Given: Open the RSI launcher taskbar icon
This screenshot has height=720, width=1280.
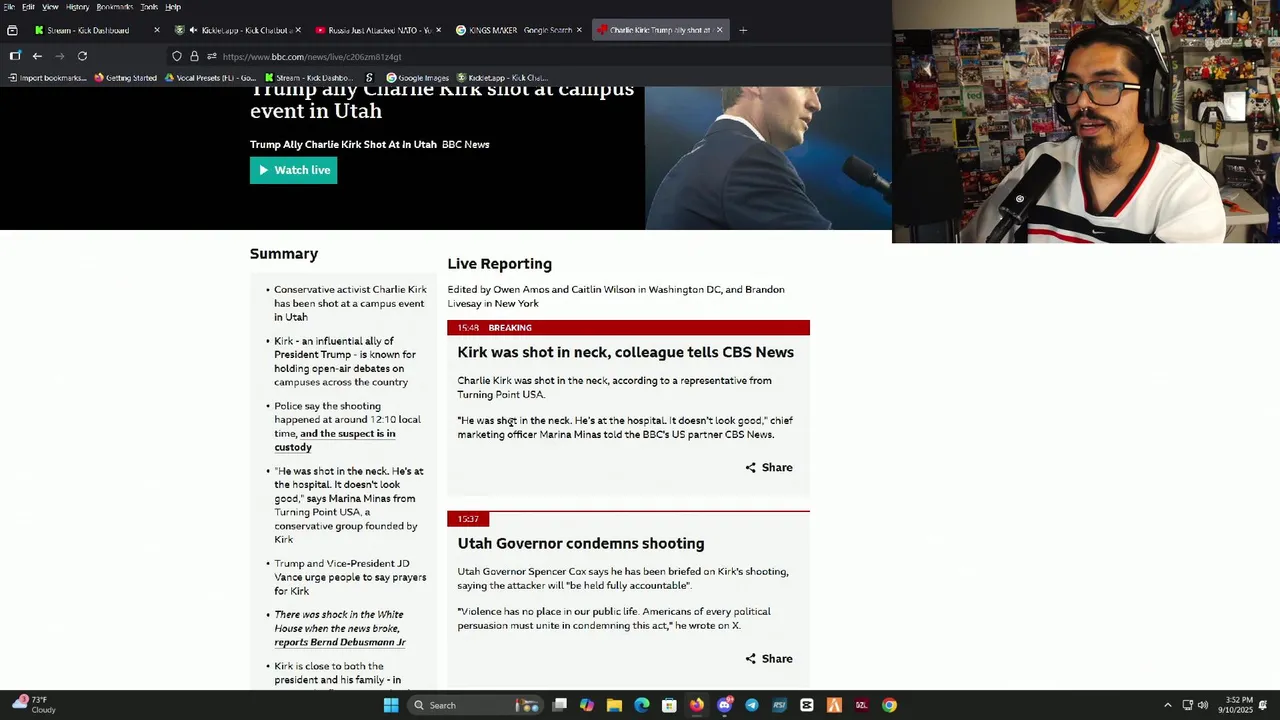Looking at the screenshot, I should click(779, 705).
